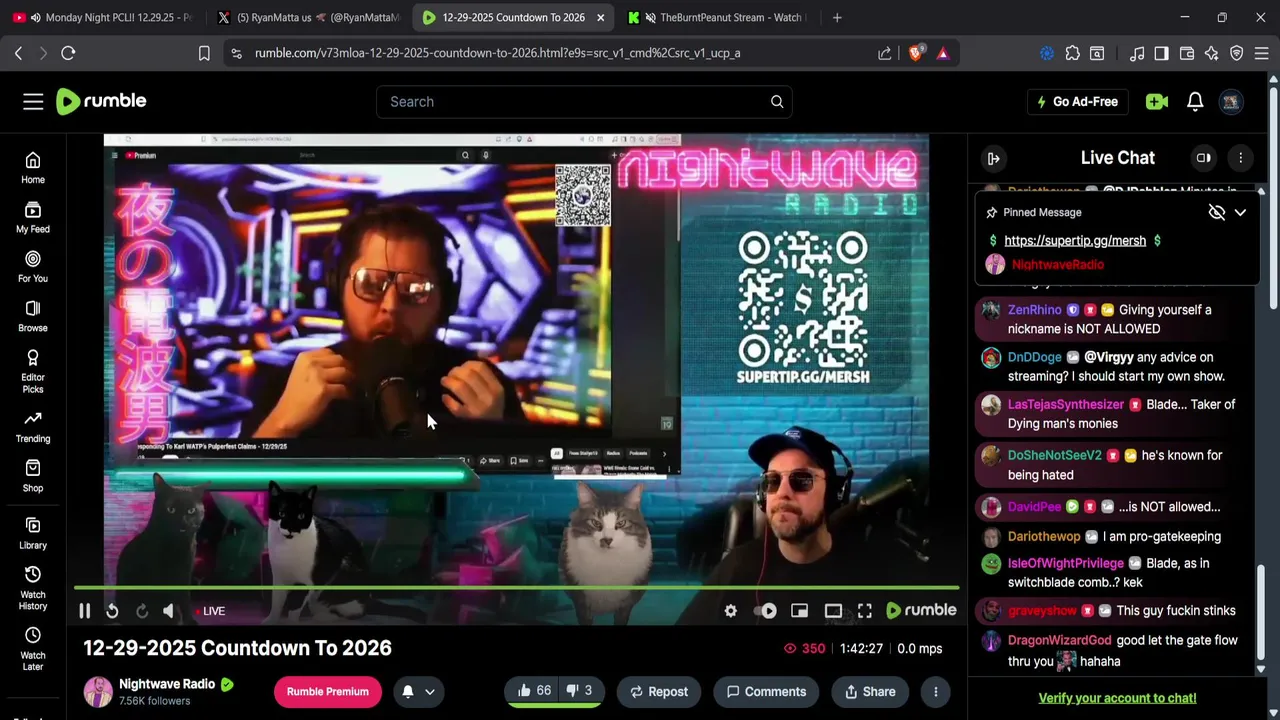Open Trending in sidebar
The image size is (1280, 720).
pyautogui.click(x=33, y=427)
